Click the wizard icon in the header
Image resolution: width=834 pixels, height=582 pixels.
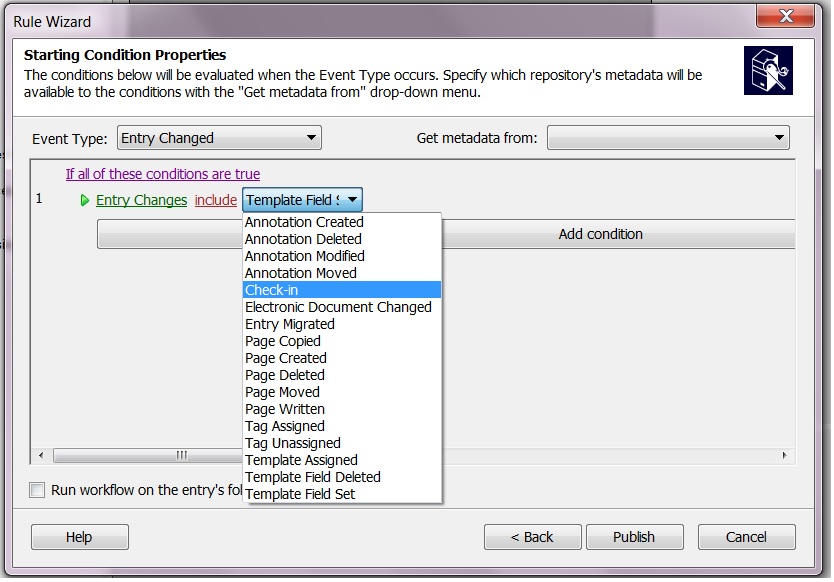tap(768, 71)
